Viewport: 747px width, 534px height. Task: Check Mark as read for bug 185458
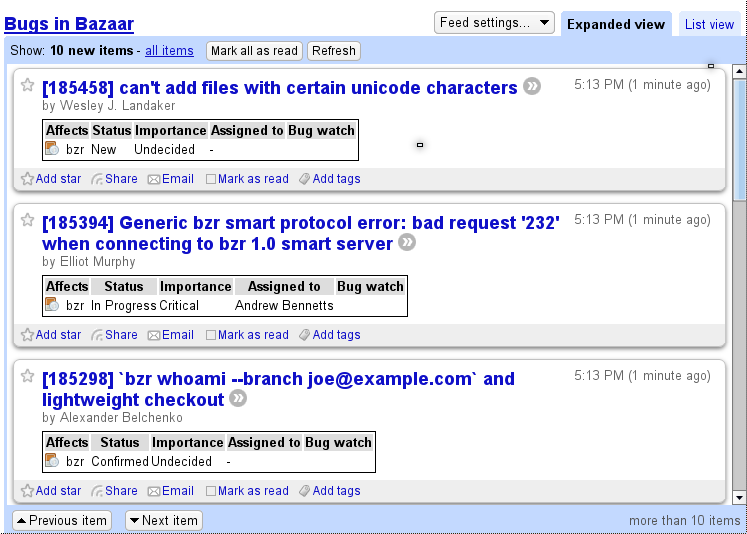[x=211, y=179]
